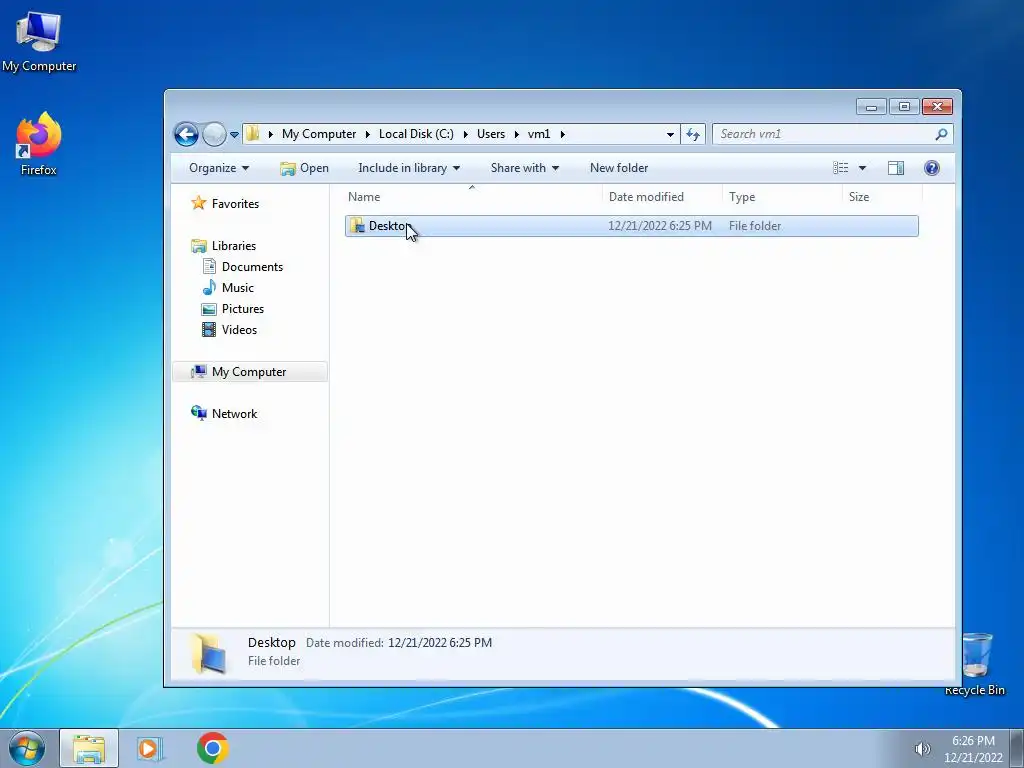
Task: Click the Refresh button beside address bar
Action: pyautogui.click(x=693, y=135)
